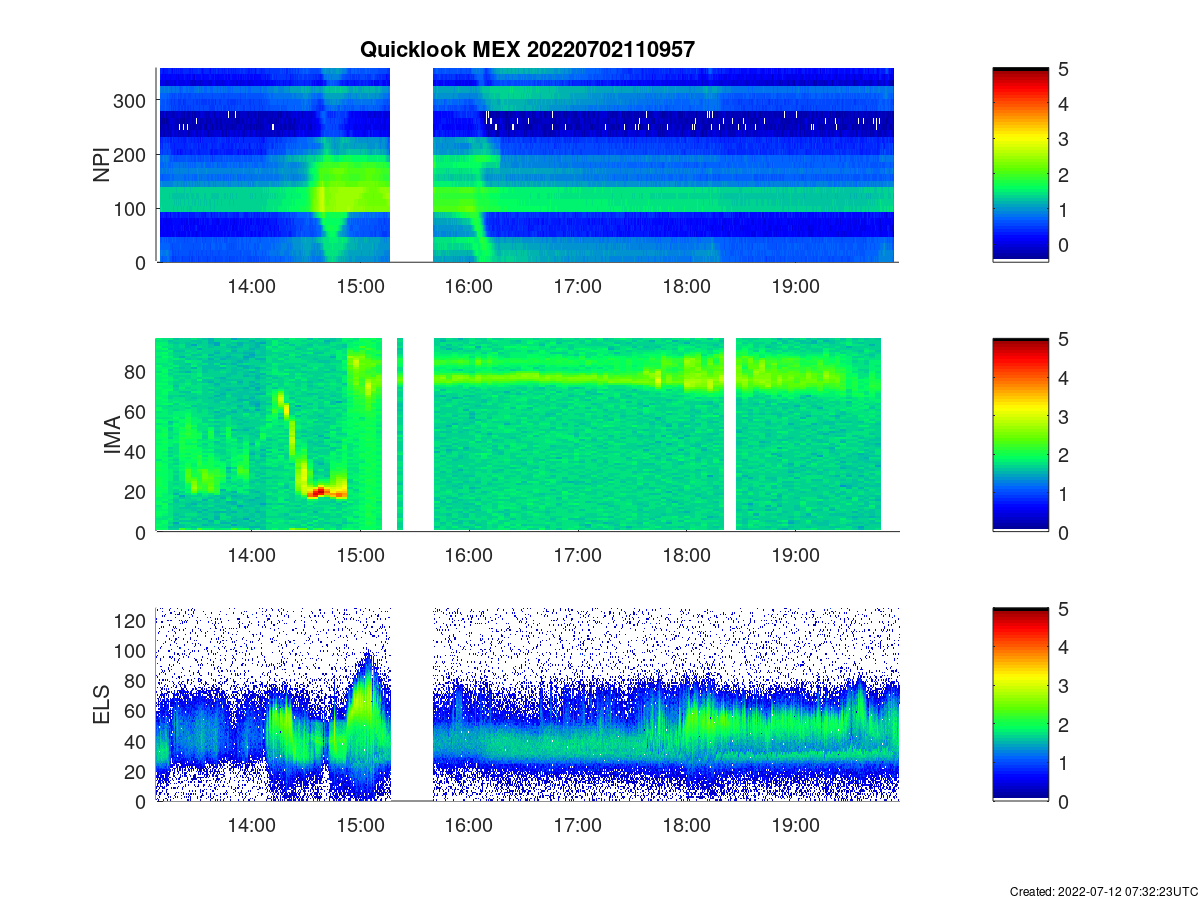Click the "16:00" time label under the ELS panel

click(x=469, y=826)
